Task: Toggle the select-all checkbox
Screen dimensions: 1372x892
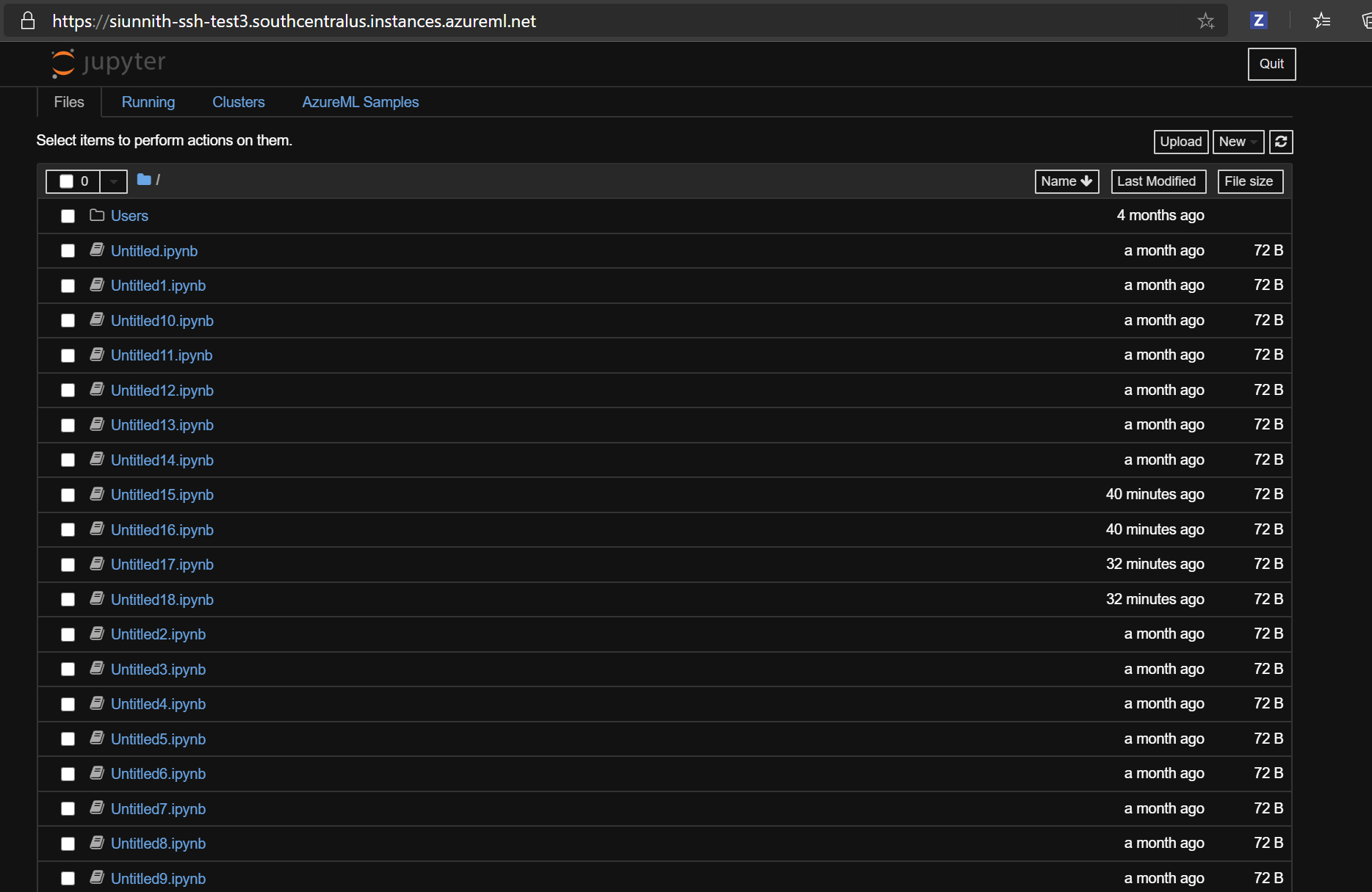Action: (67, 181)
